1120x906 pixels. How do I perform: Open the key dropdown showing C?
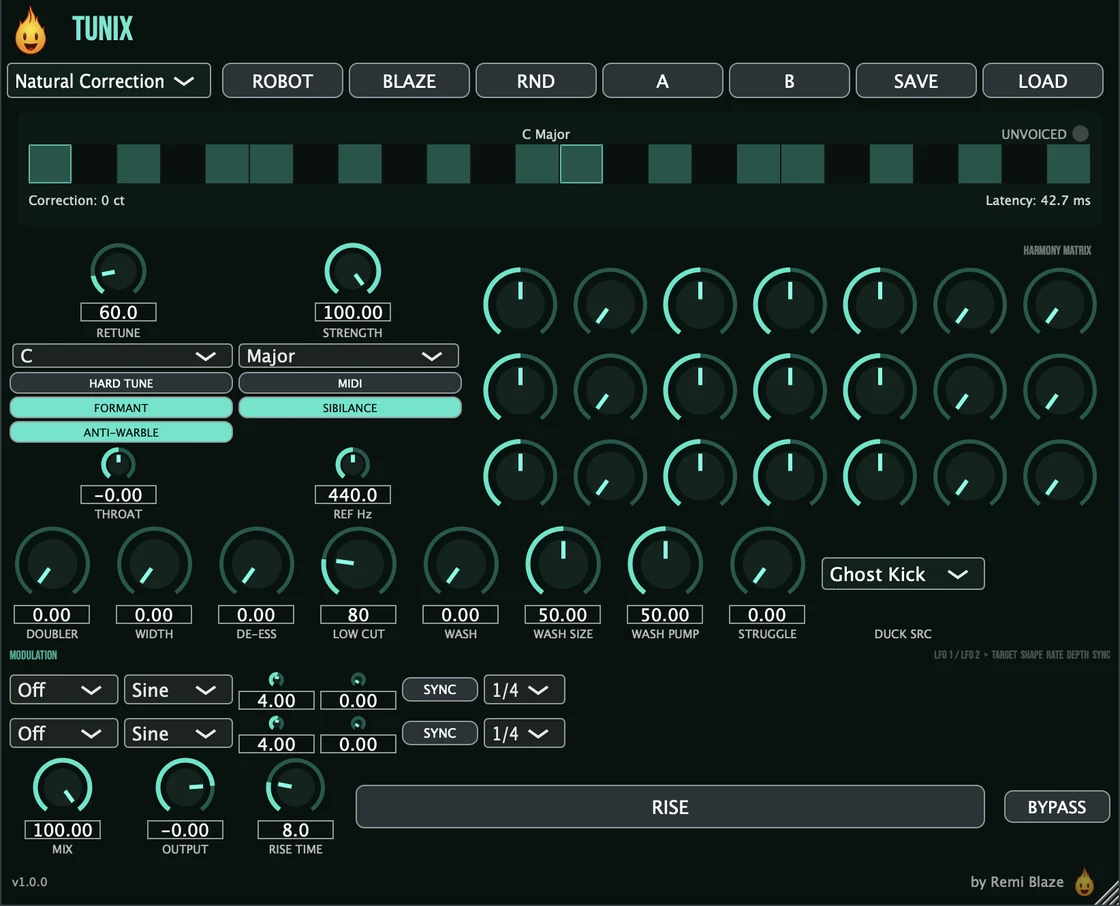121,356
